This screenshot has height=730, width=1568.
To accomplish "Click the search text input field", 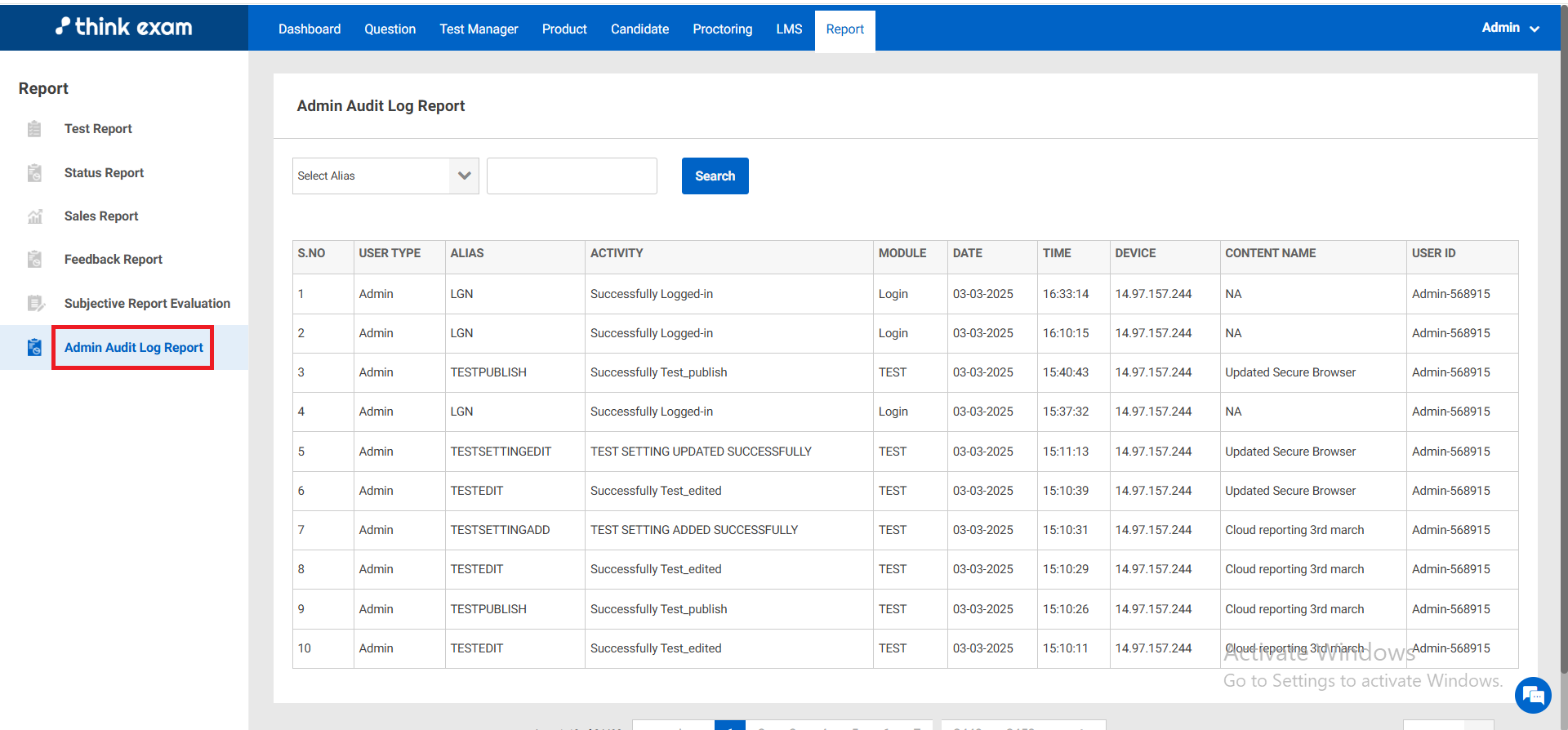I will (x=572, y=176).
